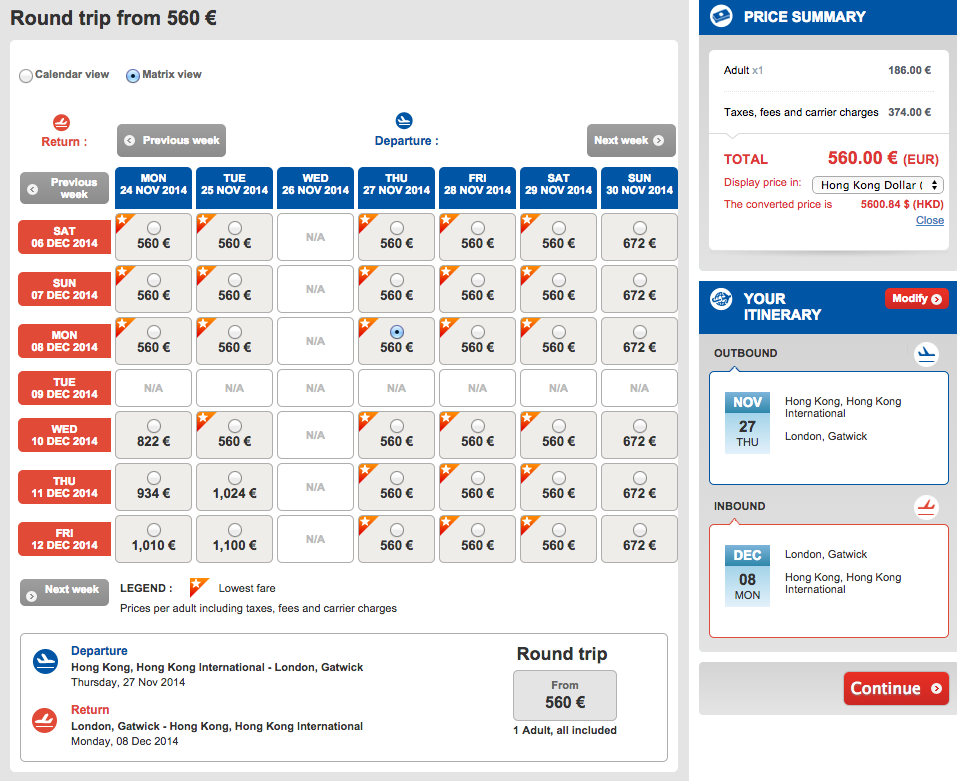Select the Calendar view radio button

pos(26,75)
